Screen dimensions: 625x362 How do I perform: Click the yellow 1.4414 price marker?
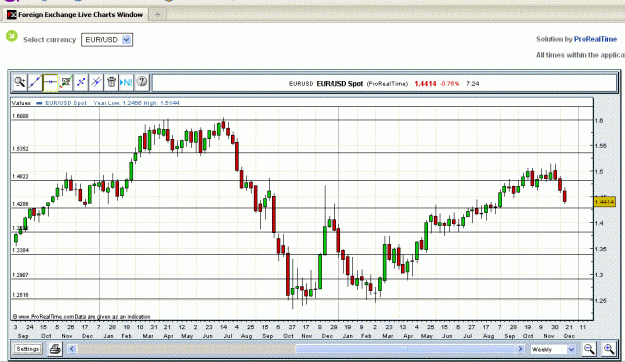tap(604, 202)
